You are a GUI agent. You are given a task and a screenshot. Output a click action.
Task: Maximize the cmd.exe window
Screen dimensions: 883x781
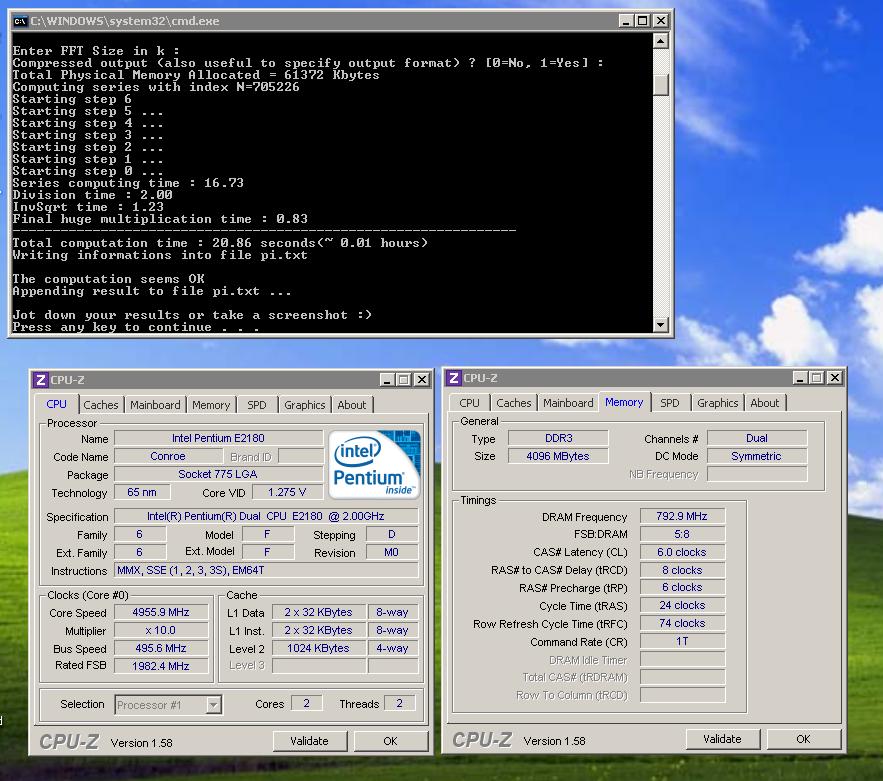point(643,21)
